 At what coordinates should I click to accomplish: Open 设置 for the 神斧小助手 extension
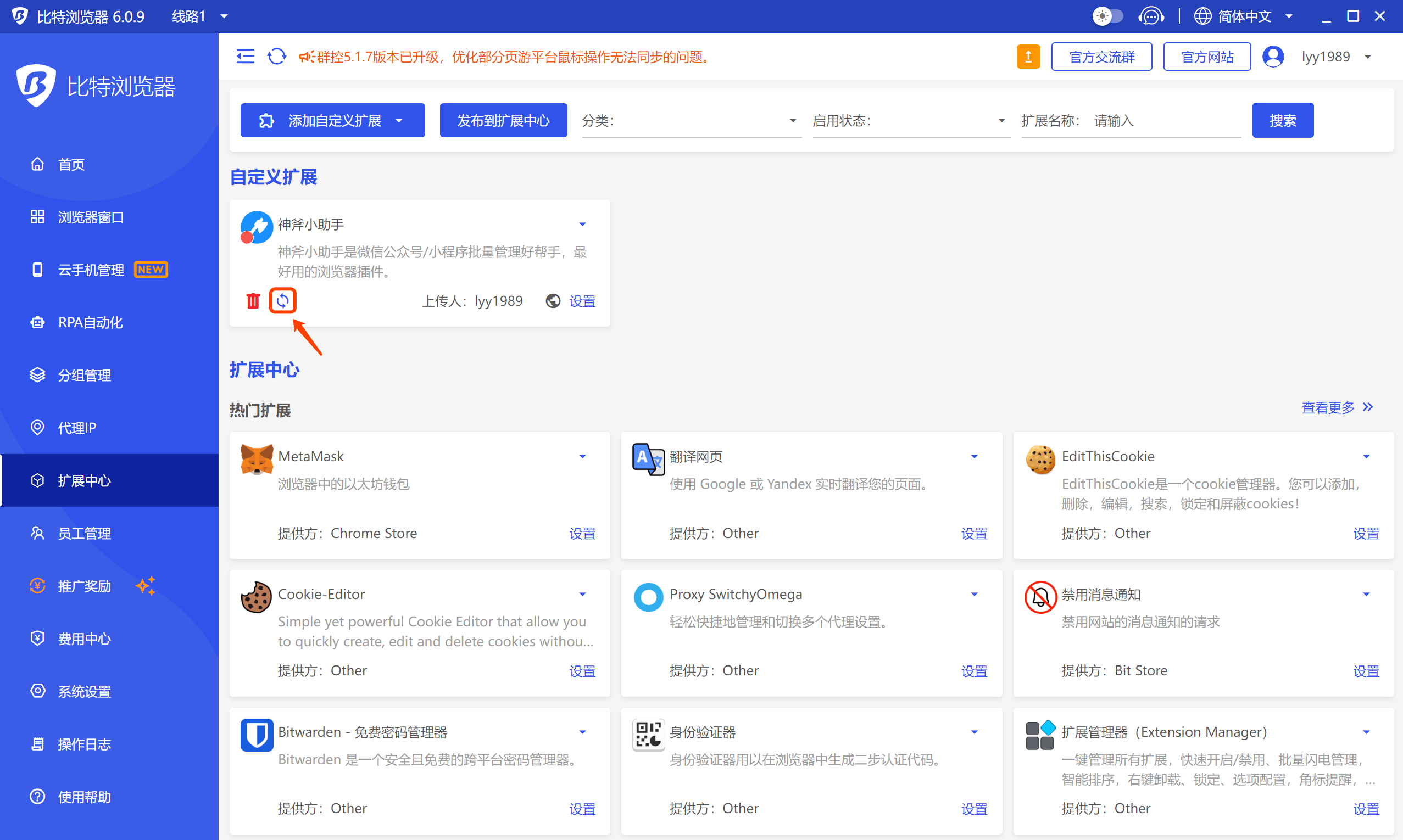tap(582, 301)
